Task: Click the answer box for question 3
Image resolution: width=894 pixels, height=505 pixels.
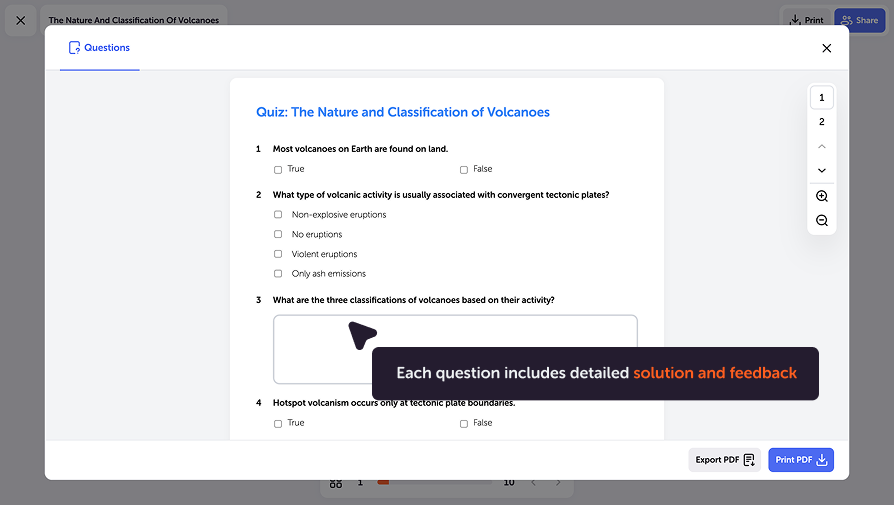Action: pyautogui.click(x=455, y=349)
